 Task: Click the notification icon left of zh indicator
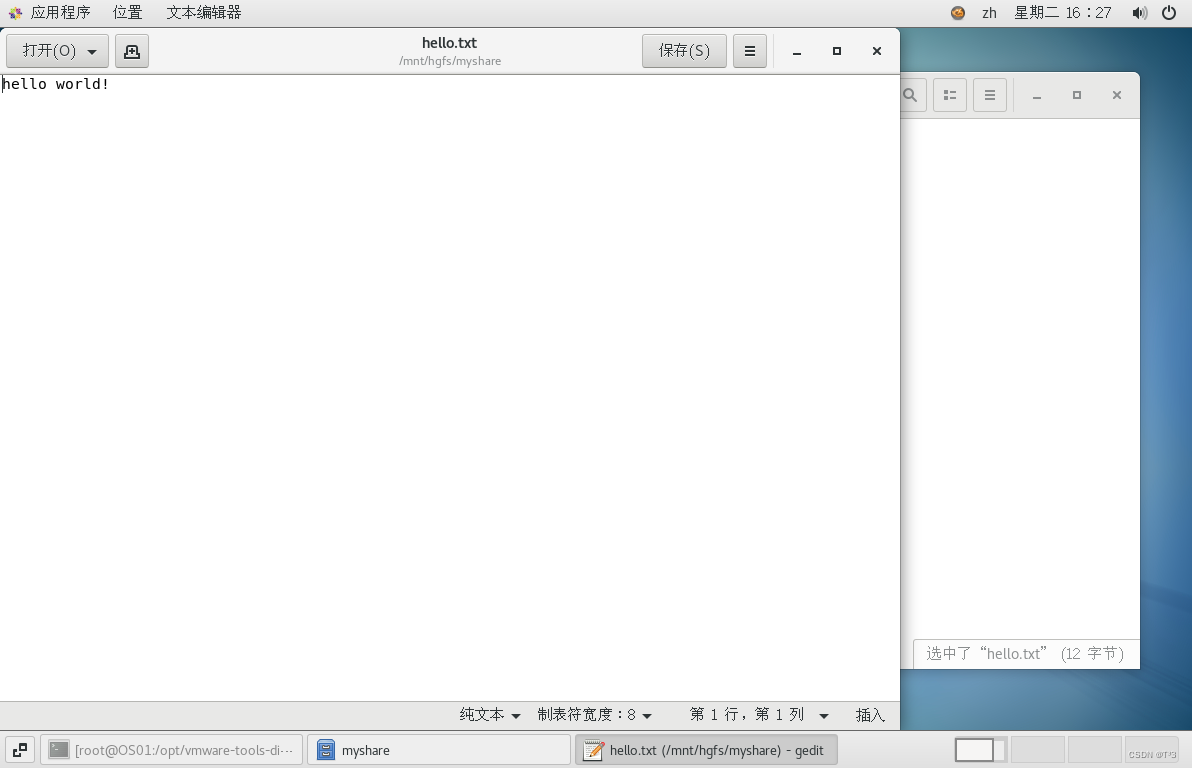[x=956, y=12]
